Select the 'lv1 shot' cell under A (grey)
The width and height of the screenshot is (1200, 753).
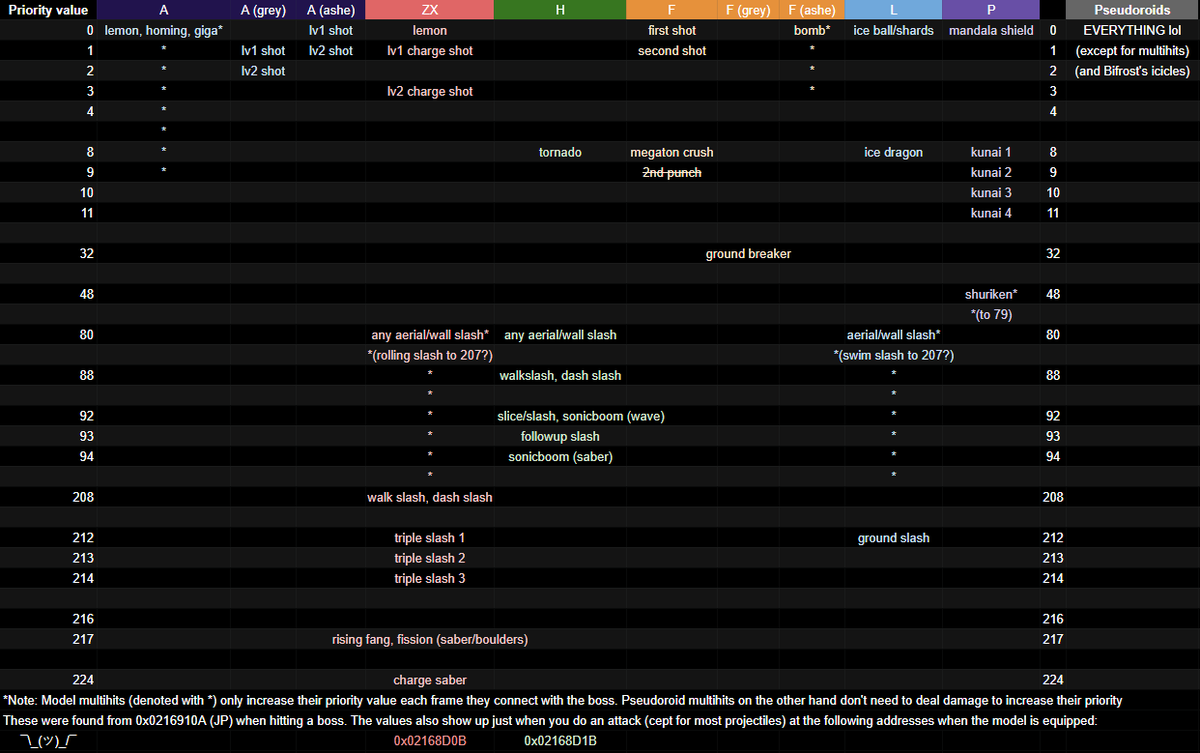click(263, 51)
